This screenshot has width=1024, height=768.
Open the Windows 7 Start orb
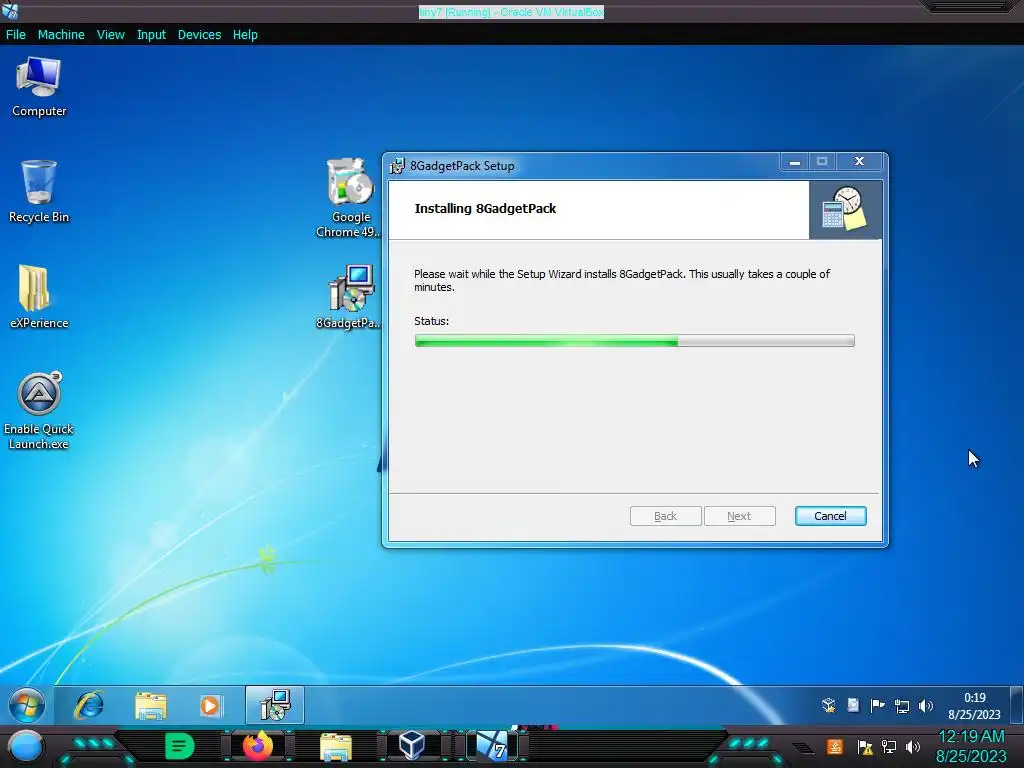click(x=27, y=705)
